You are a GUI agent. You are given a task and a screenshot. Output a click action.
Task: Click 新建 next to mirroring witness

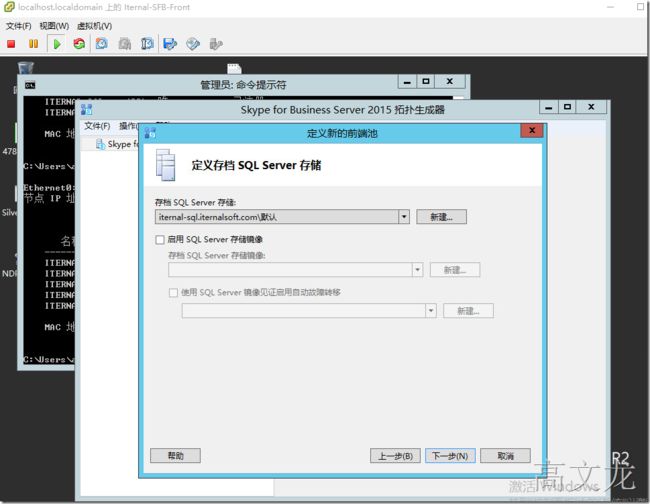(468, 310)
